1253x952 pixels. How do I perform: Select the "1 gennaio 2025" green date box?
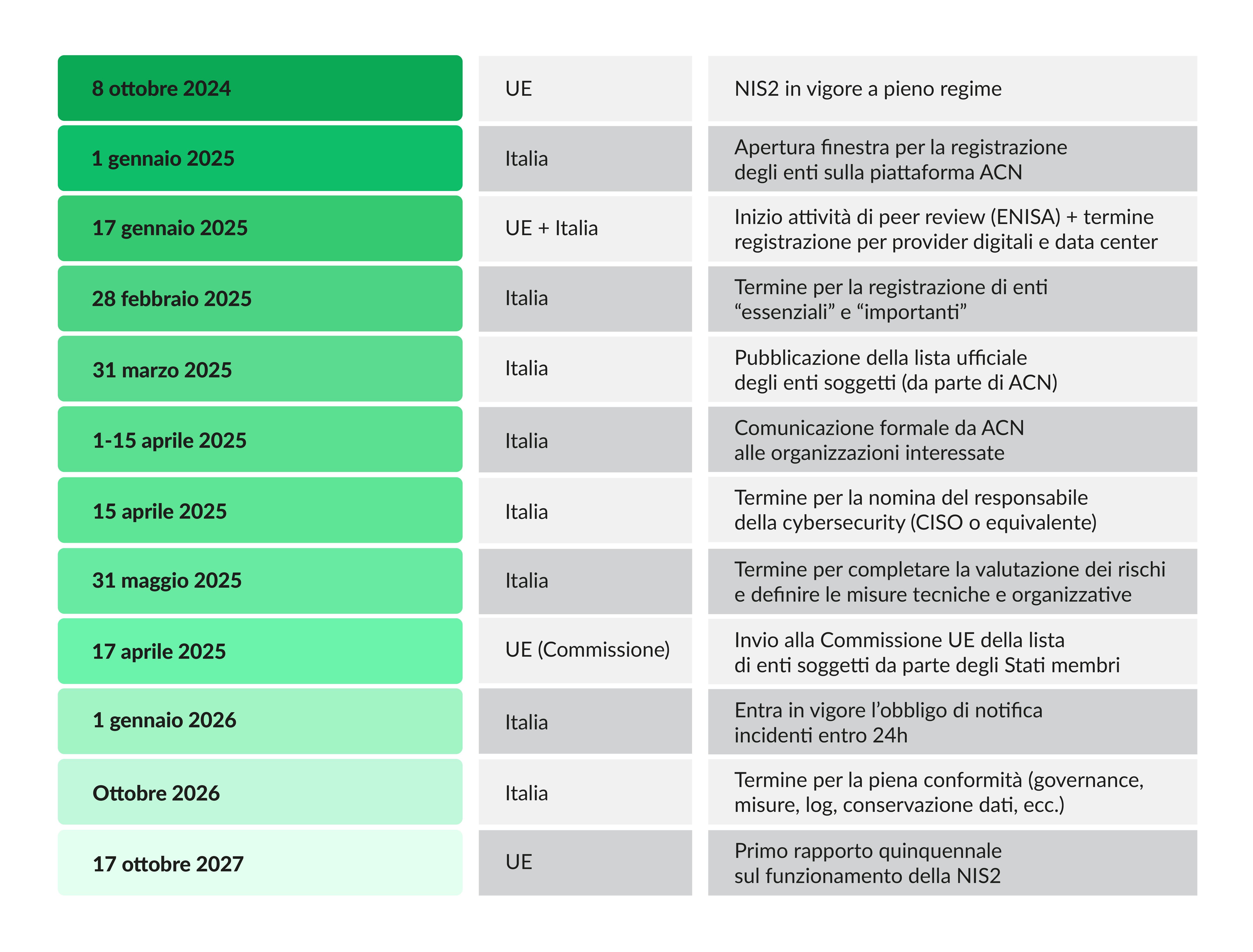[260, 159]
